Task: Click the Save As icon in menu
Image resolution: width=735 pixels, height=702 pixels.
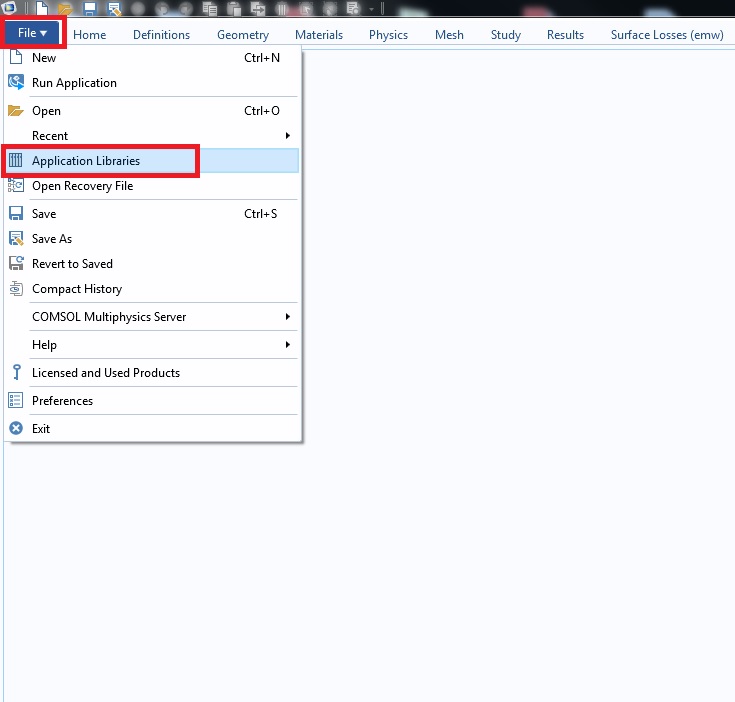Action: (16, 239)
